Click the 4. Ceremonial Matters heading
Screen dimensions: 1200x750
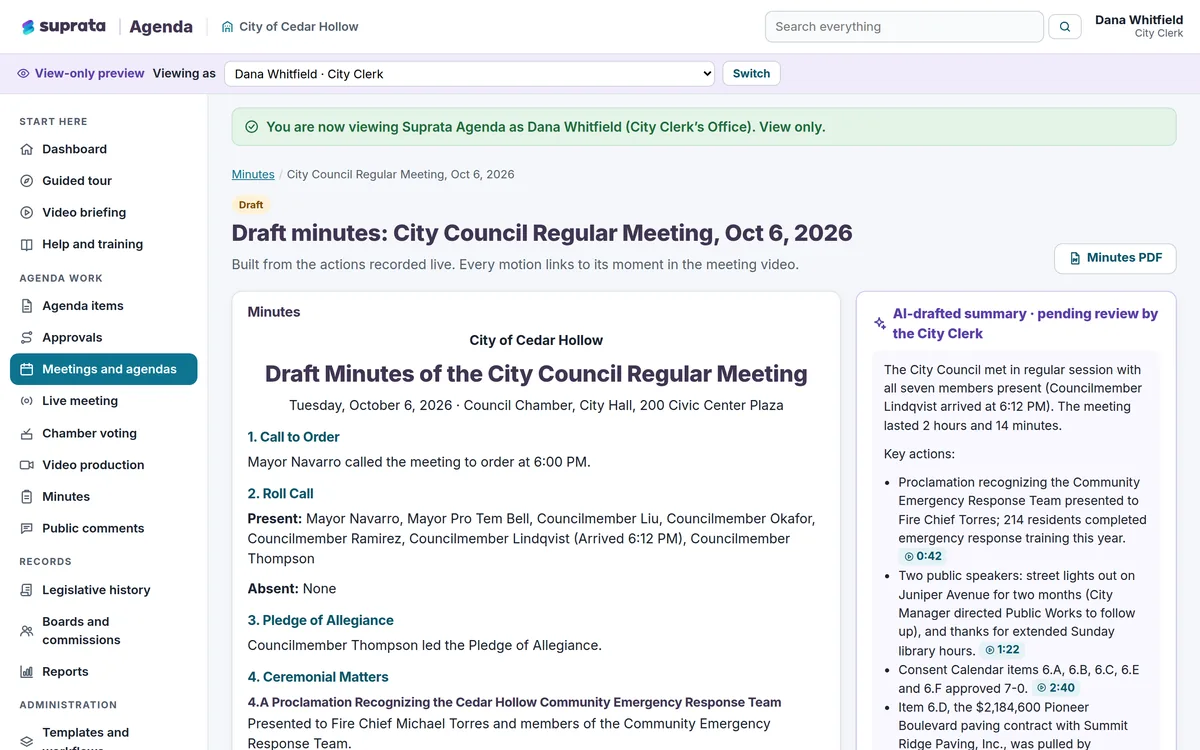(318, 677)
